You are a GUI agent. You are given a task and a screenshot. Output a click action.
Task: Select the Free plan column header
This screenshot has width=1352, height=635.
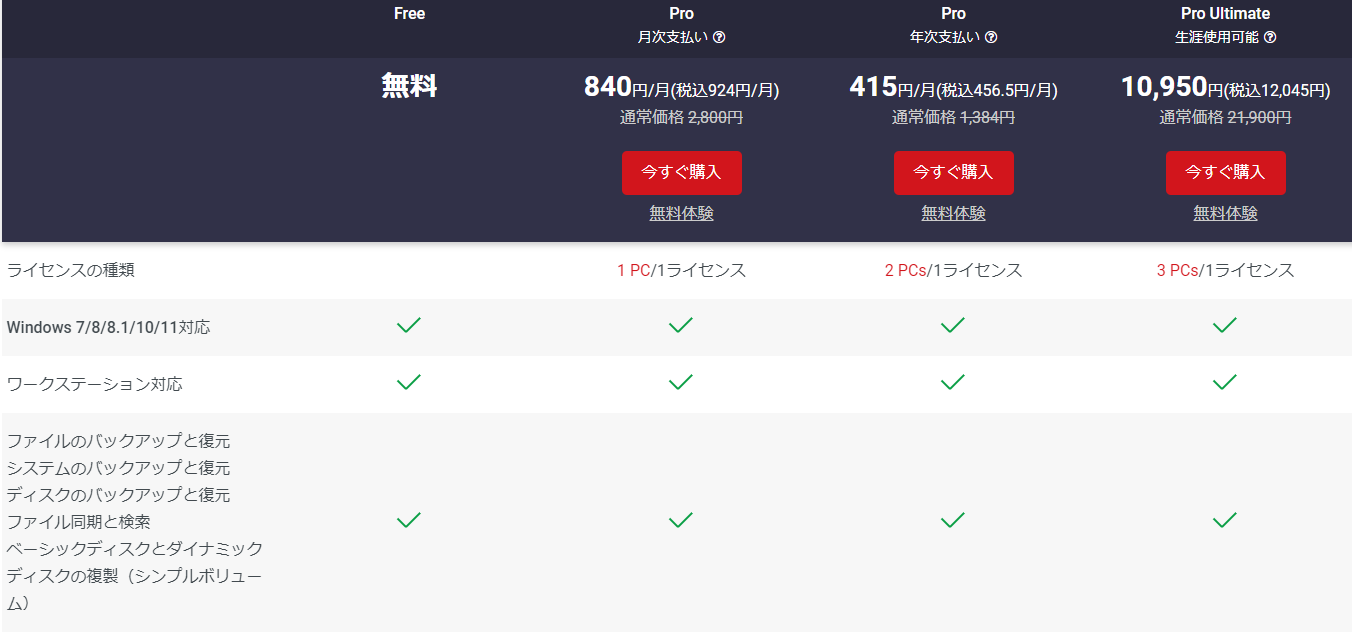click(x=409, y=14)
